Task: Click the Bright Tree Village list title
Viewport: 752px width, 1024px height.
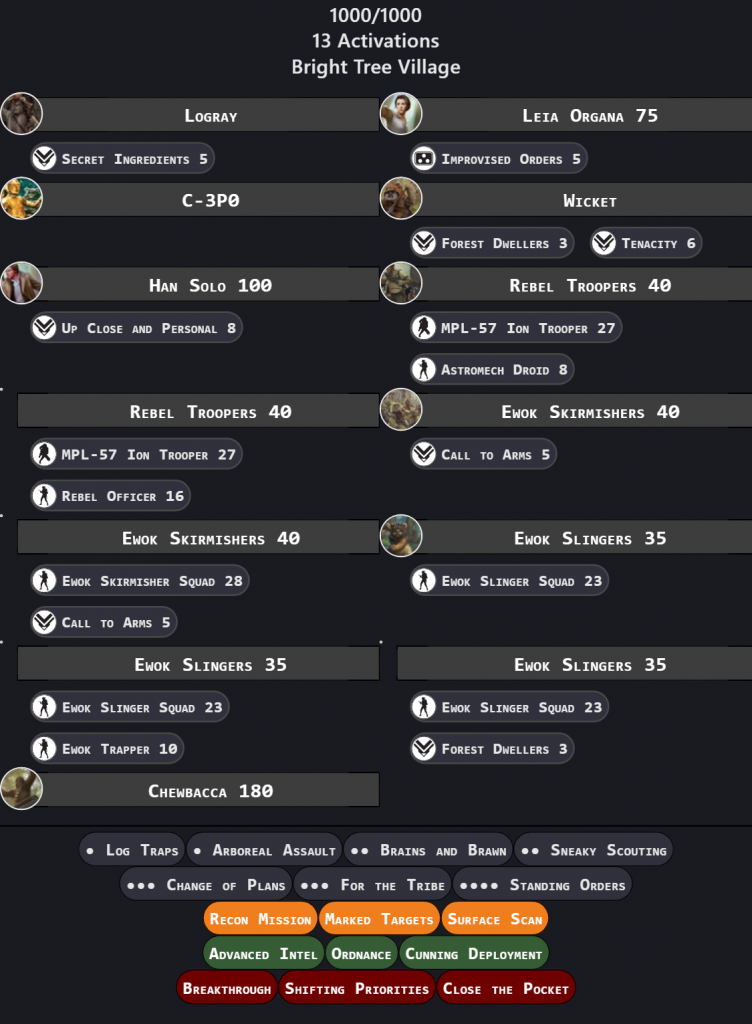Action: 375,68
